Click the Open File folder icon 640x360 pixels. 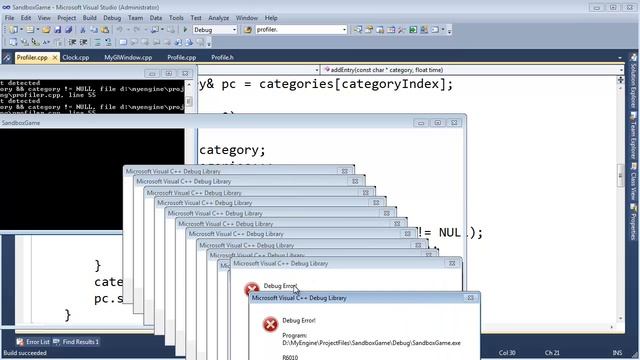(x=46, y=30)
